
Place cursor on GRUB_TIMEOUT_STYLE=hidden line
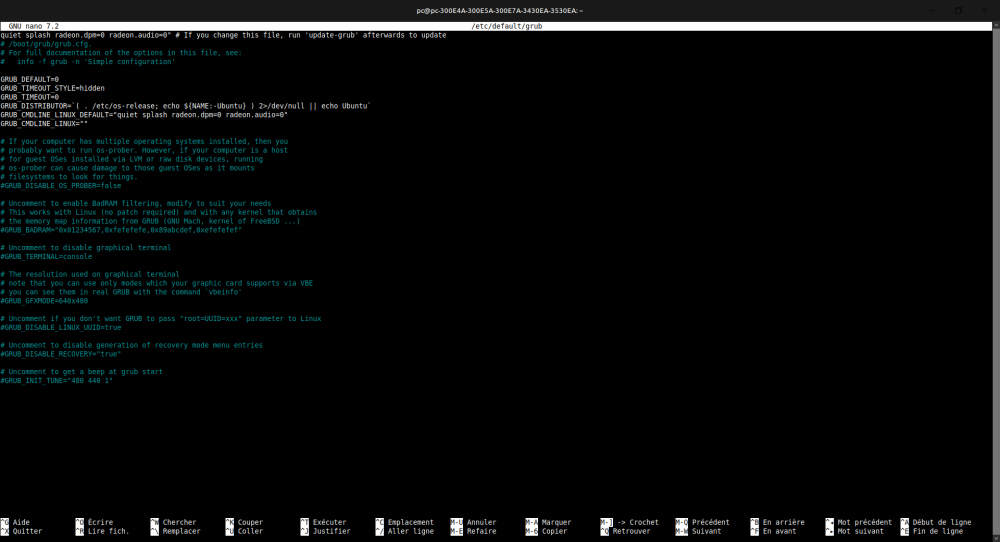pyautogui.click(x=52, y=88)
